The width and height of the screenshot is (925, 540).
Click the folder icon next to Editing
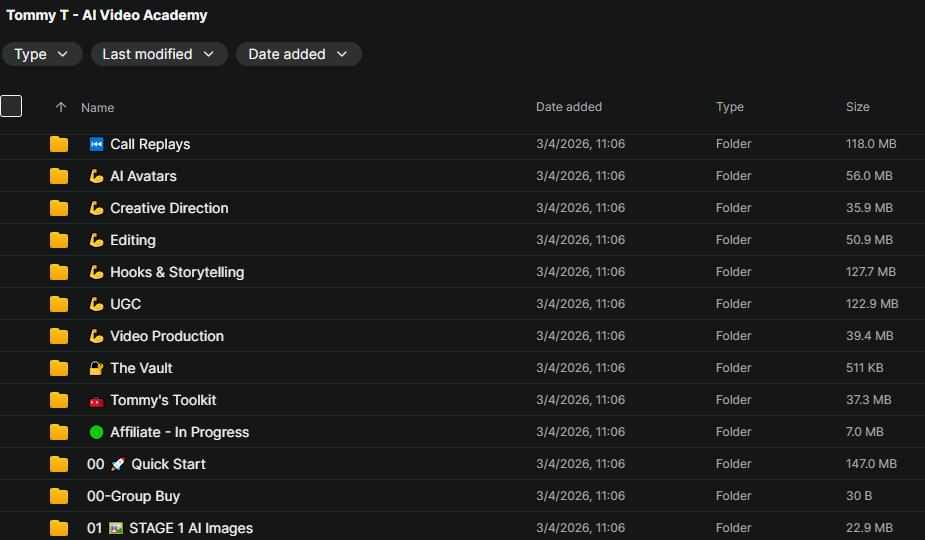pyautogui.click(x=59, y=240)
